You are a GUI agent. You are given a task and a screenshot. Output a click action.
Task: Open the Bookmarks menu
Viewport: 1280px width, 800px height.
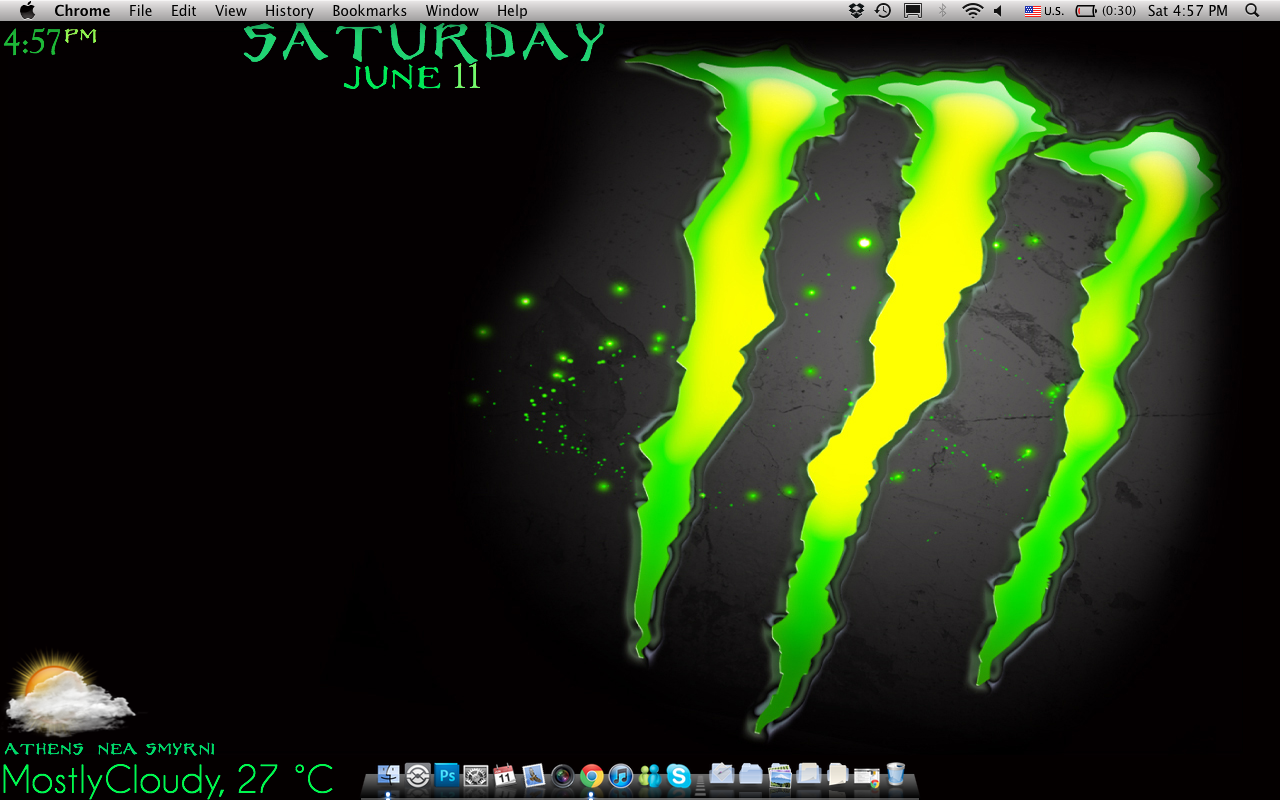pos(369,10)
